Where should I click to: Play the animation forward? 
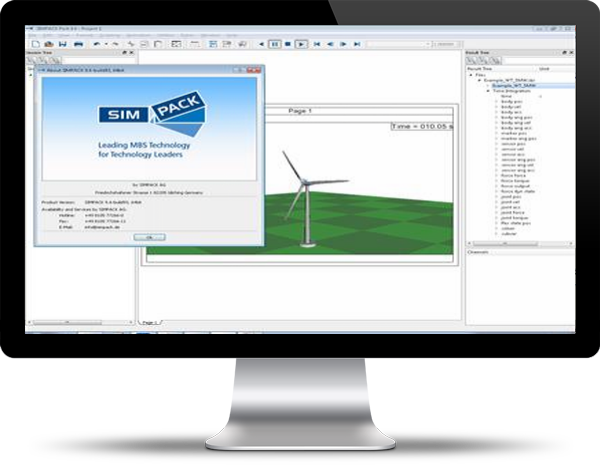[x=301, y=44]
